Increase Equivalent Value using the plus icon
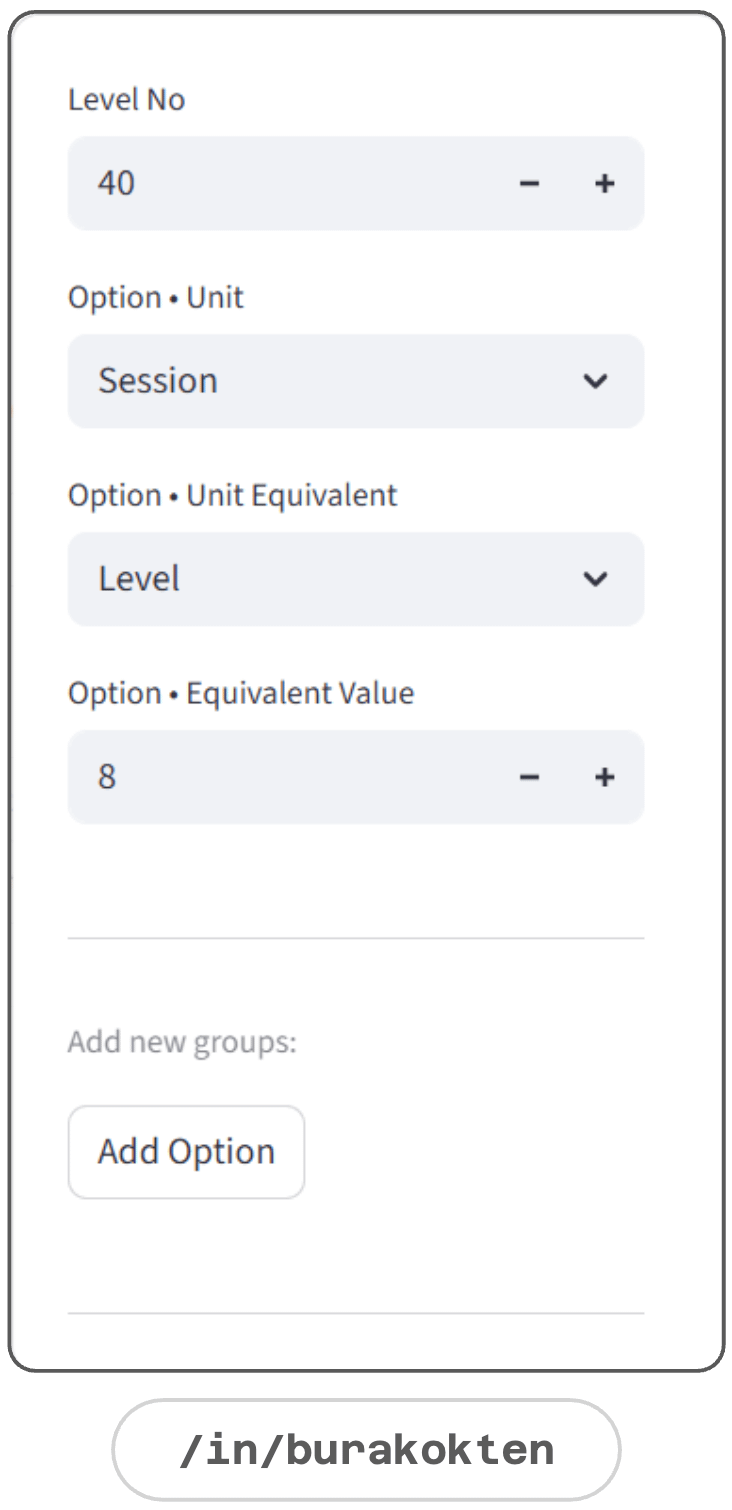732x1510 pixels. tap(604, 777)
